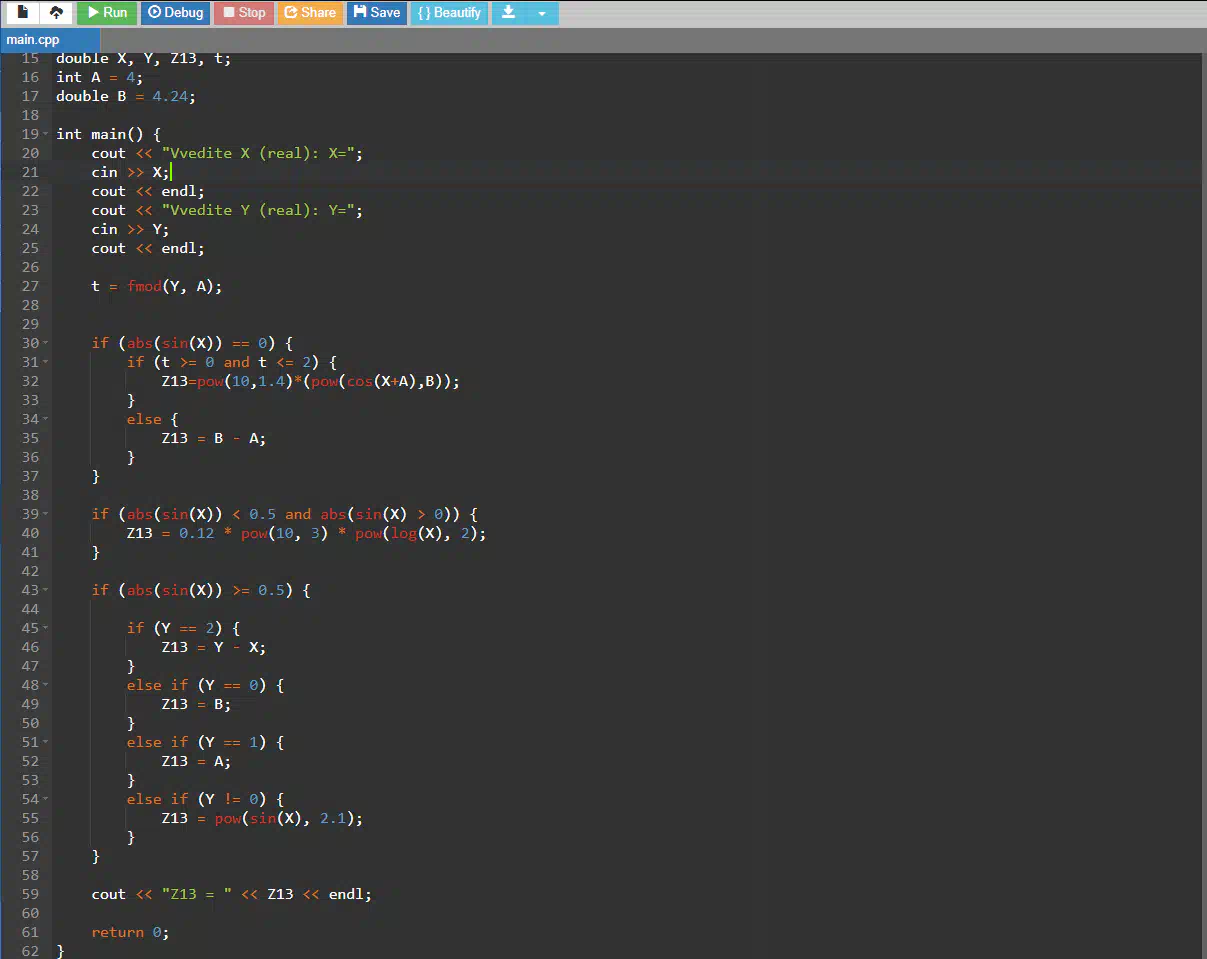Click the line "t = fmod(Y, A);"
1207x959 pixels.
coord(157,286)
